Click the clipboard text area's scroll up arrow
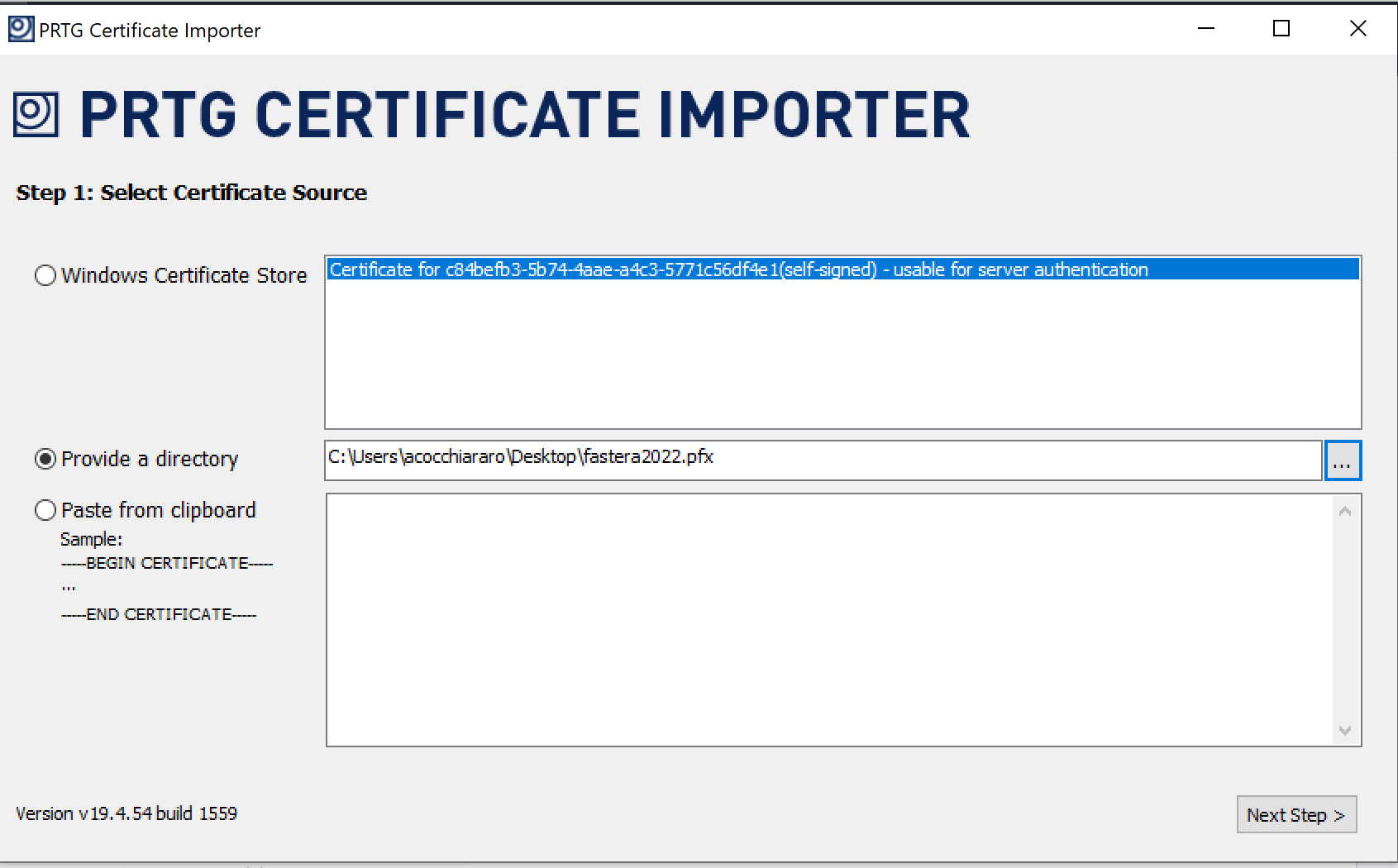The height and width of the screenshot is (868, 1398). 1345,512
